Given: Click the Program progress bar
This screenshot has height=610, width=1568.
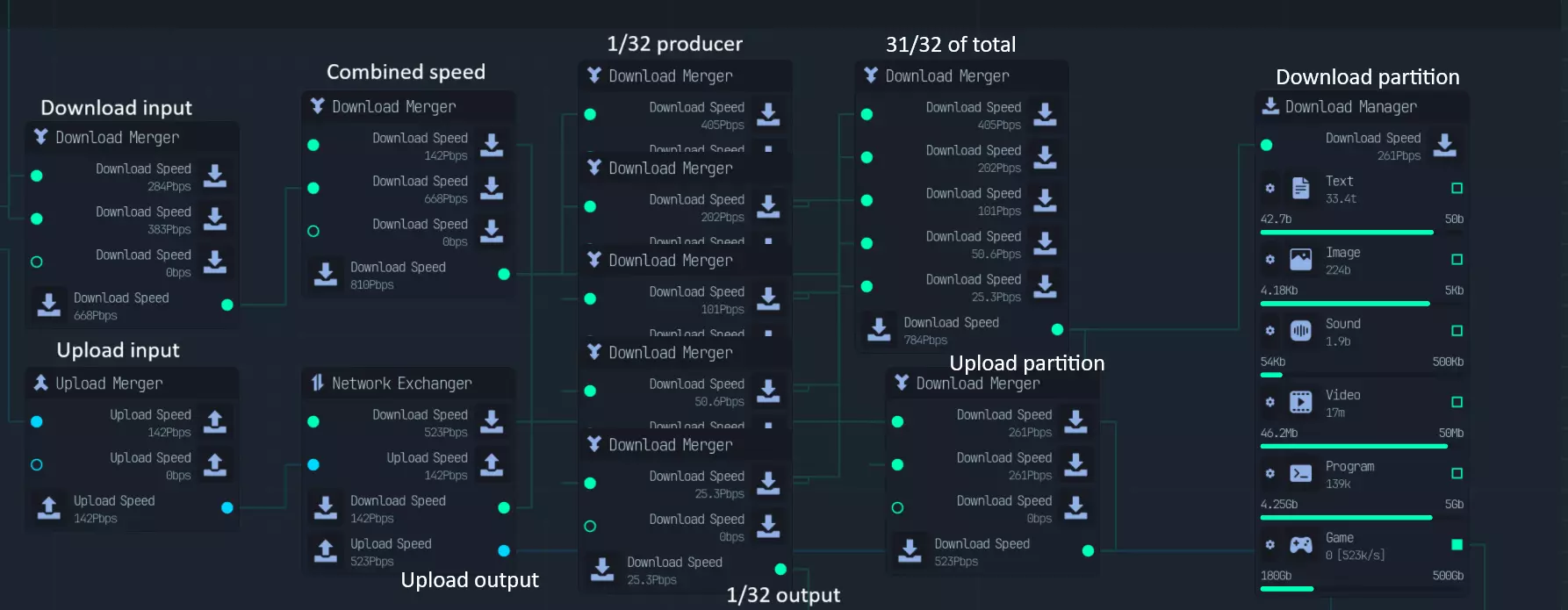Looking at the screenshot, I should (1346, 518).
